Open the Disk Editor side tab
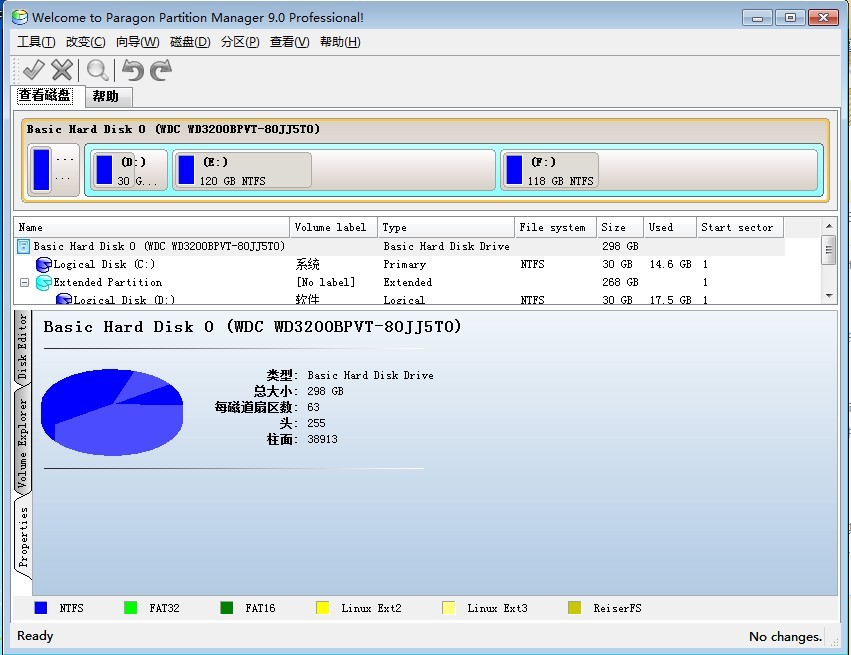The width and height of the screenshot is (851, 655). coord(22,347)
